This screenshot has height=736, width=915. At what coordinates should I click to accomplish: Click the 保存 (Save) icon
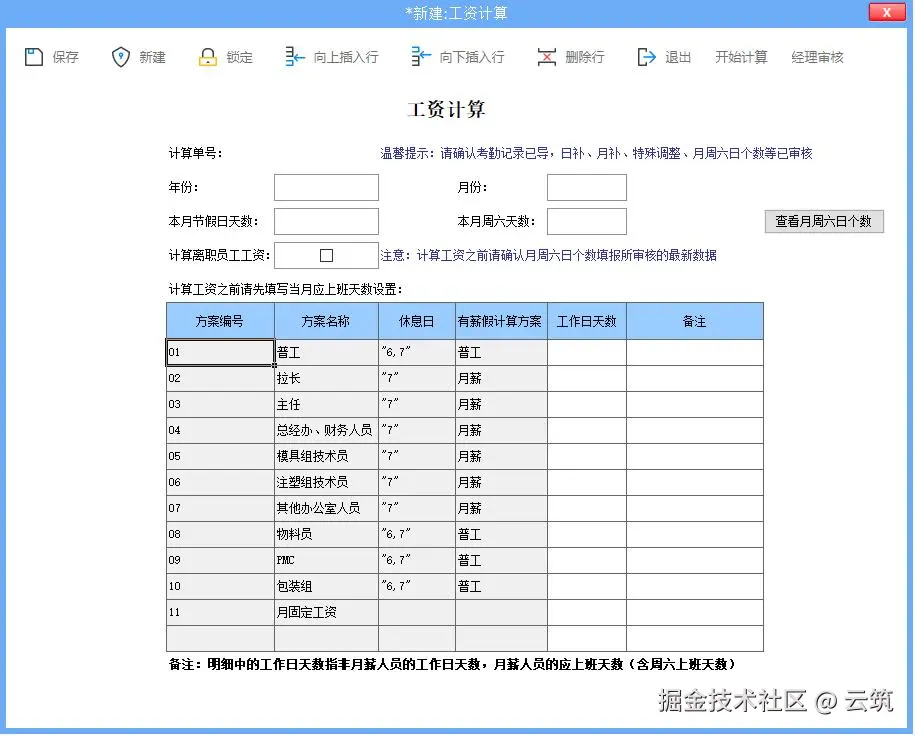click(33, 57)
